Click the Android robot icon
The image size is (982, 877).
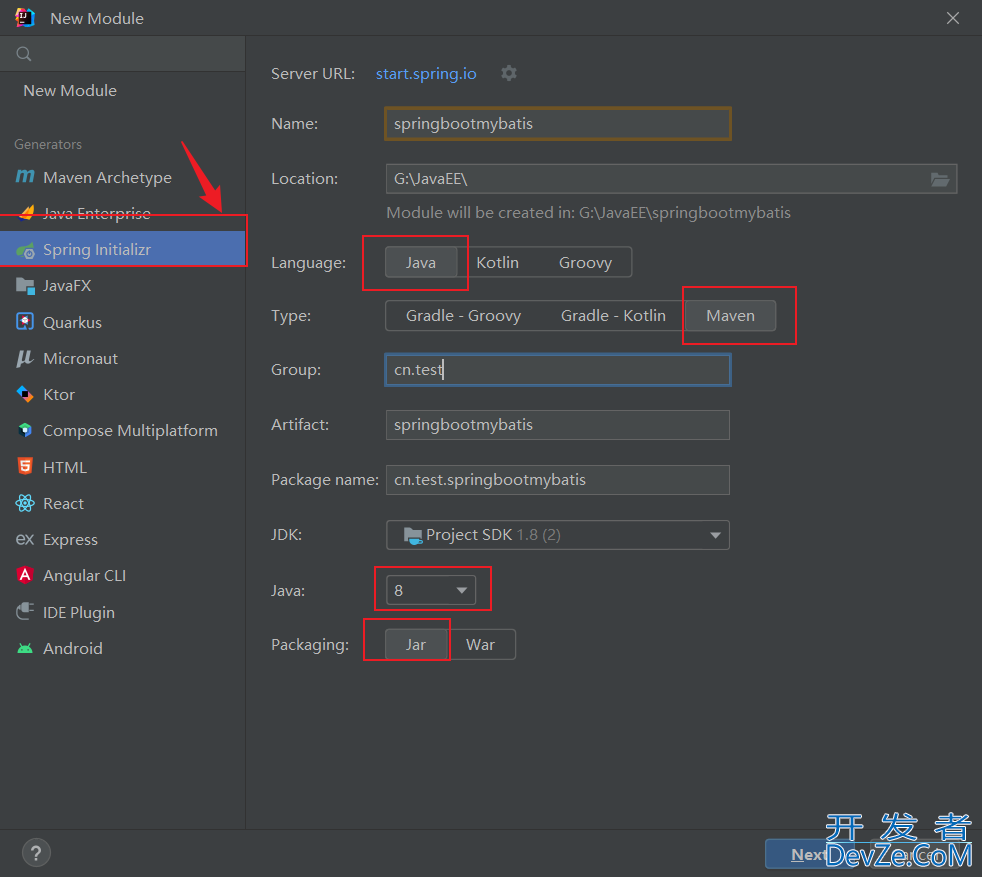25,648
